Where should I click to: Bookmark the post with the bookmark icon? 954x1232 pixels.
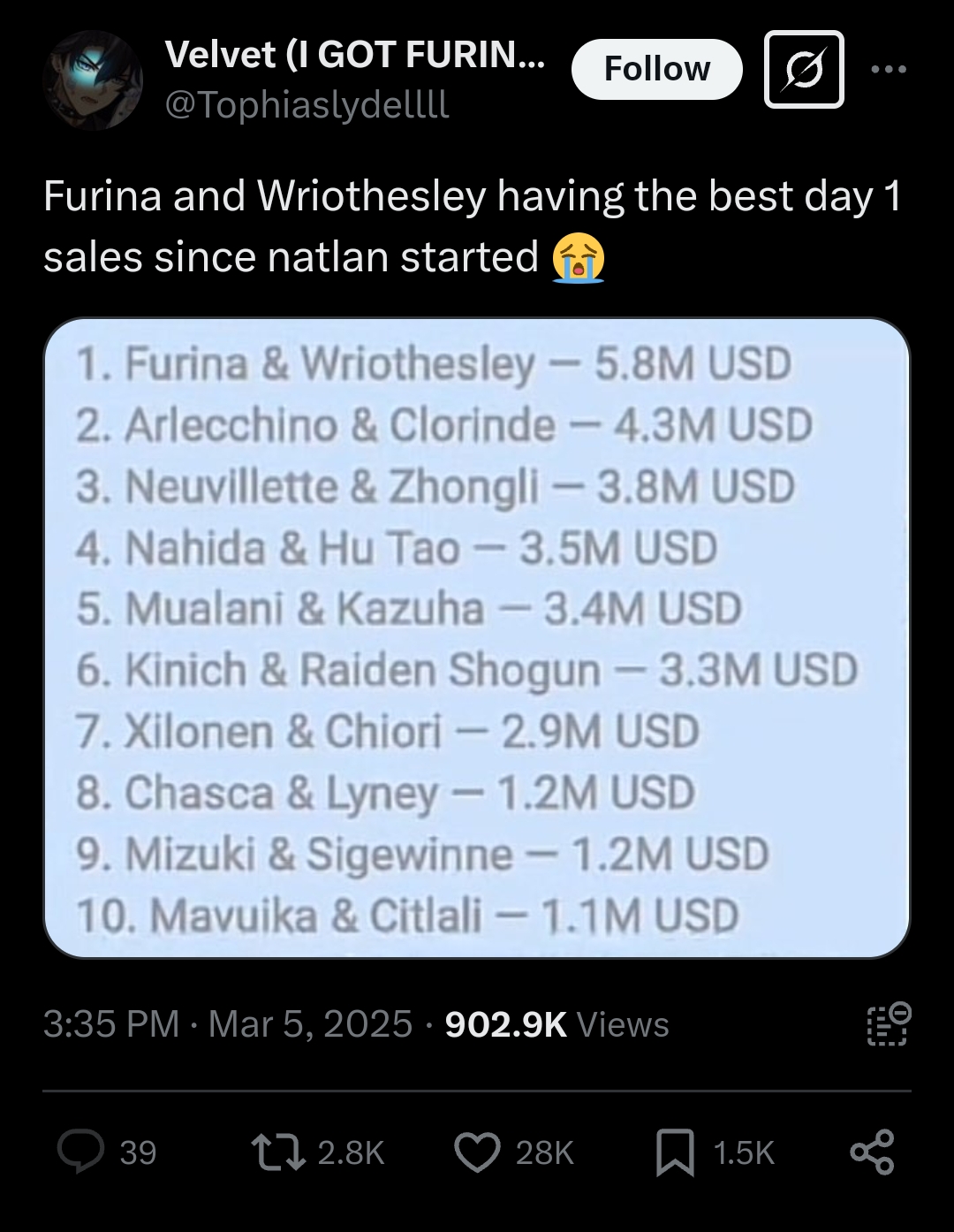[675, 1153]
